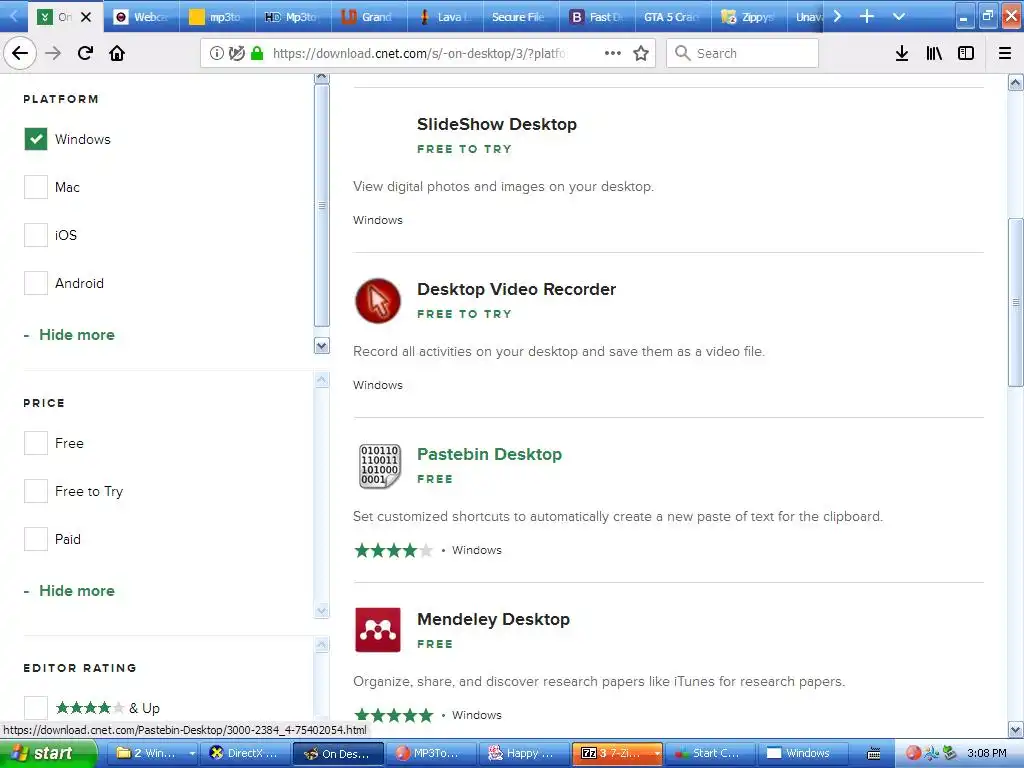Click the Pastebin Desktop binary icon
1024x768 pixels.
[x=379, y=466]
